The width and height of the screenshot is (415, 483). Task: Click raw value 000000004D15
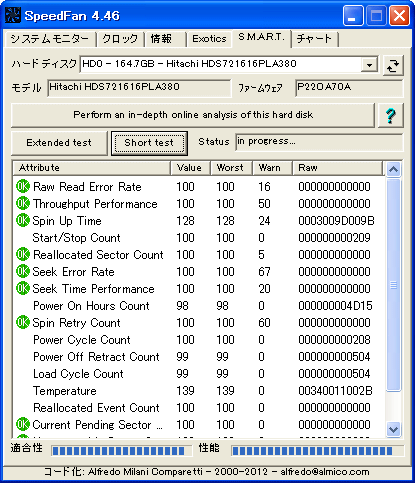pos(335,306)
